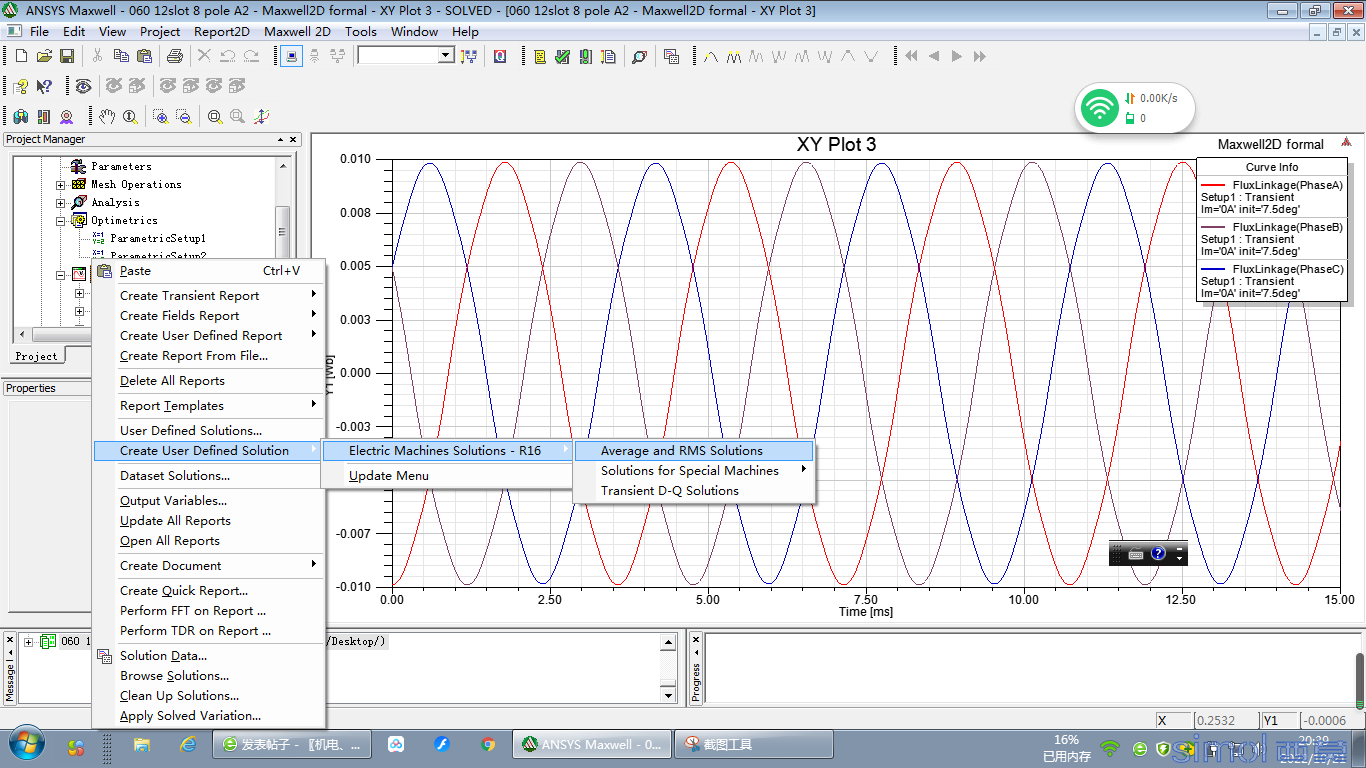This screenshot has width=1366, height=768.
Task: Collapse the Results tree node
Action: [61, 275]
